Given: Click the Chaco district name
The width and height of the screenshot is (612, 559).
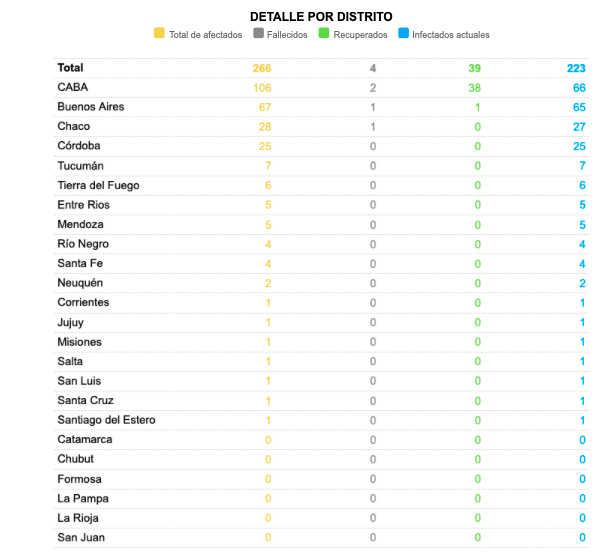Looking at the screenshot, I should coord(74,127).
